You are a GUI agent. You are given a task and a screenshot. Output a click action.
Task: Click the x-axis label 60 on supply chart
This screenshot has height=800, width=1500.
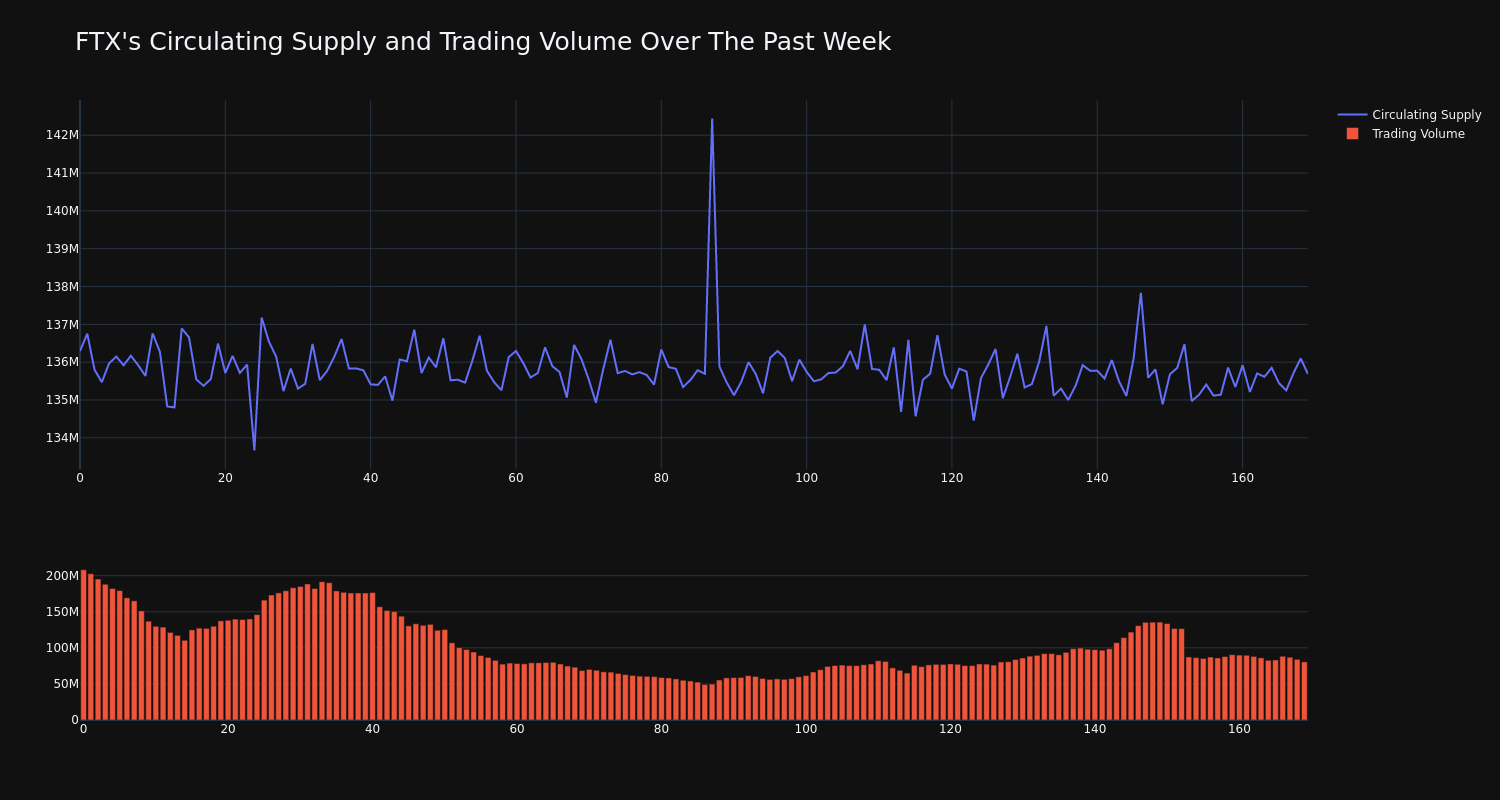point(516,478)
